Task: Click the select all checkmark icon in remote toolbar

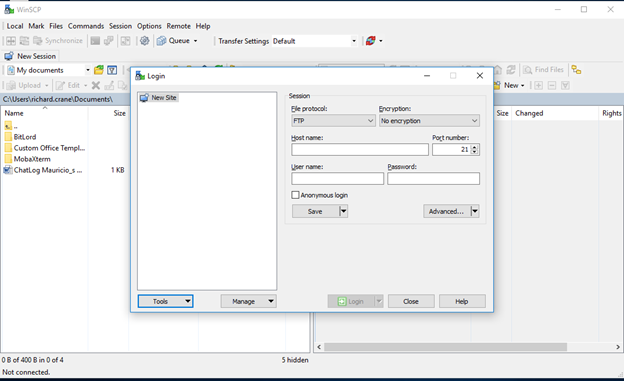Action: [x=566, y=85]
